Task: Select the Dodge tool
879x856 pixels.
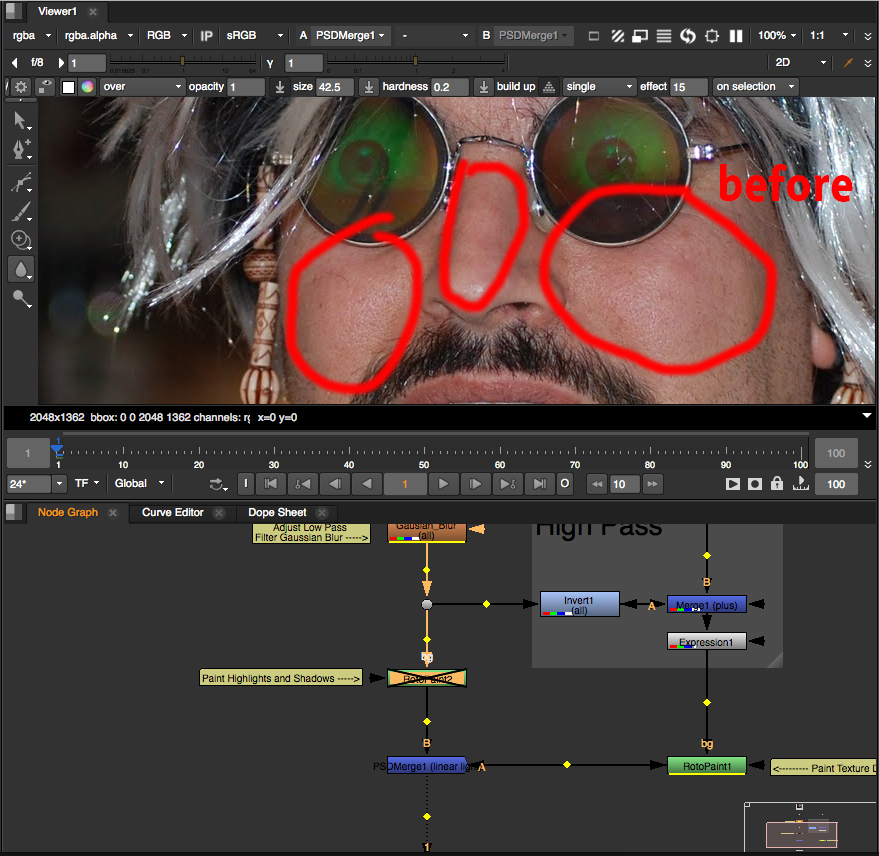Action: [19, 298]
